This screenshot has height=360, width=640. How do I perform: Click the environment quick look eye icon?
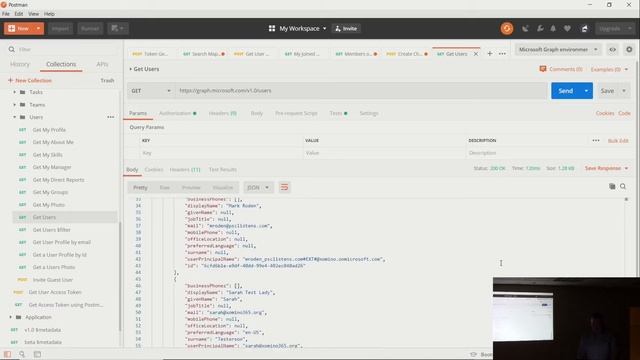coord(613,49)
